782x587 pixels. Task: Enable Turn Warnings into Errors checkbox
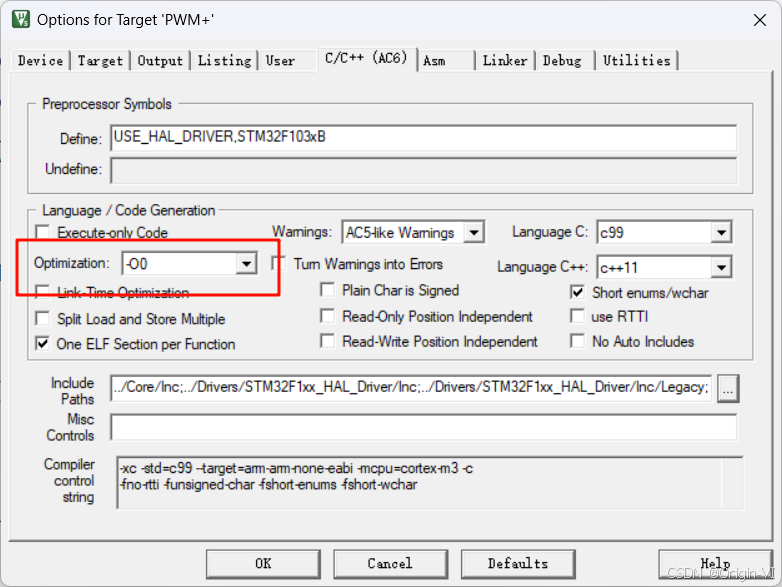click(279, 264)
